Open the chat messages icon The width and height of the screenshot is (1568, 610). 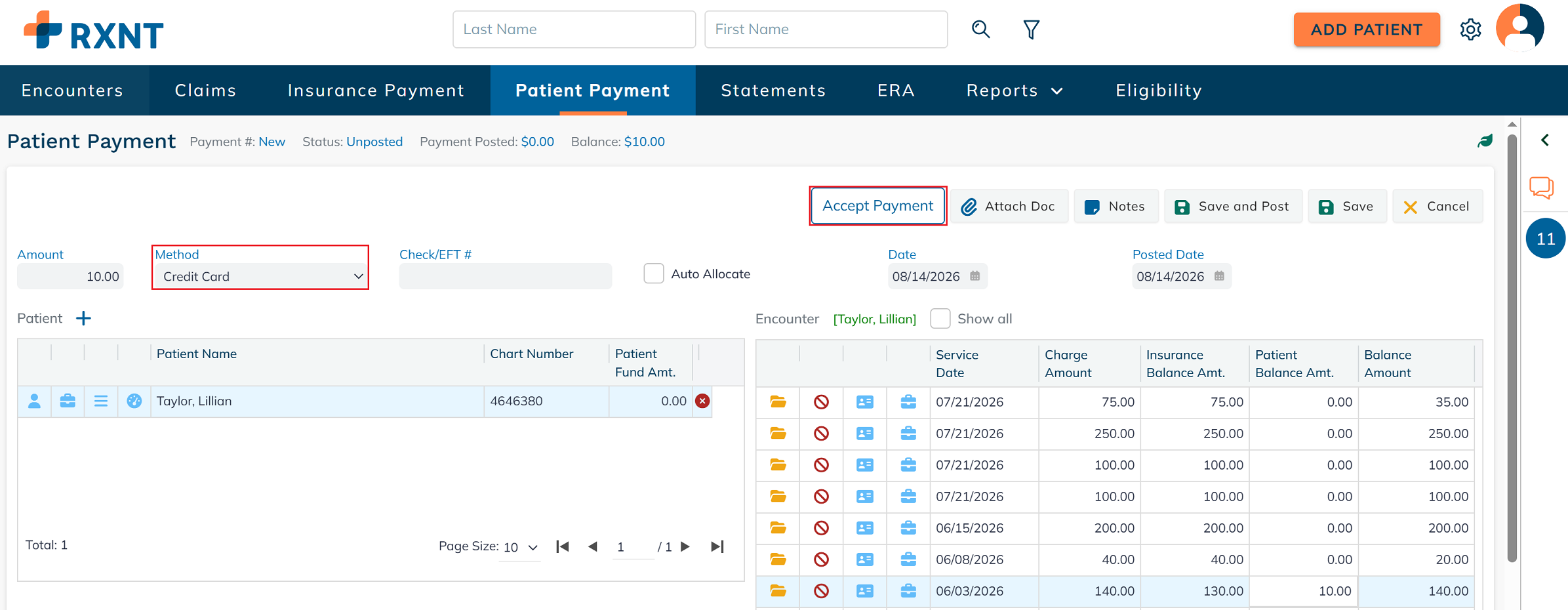tap(1542, 188)
